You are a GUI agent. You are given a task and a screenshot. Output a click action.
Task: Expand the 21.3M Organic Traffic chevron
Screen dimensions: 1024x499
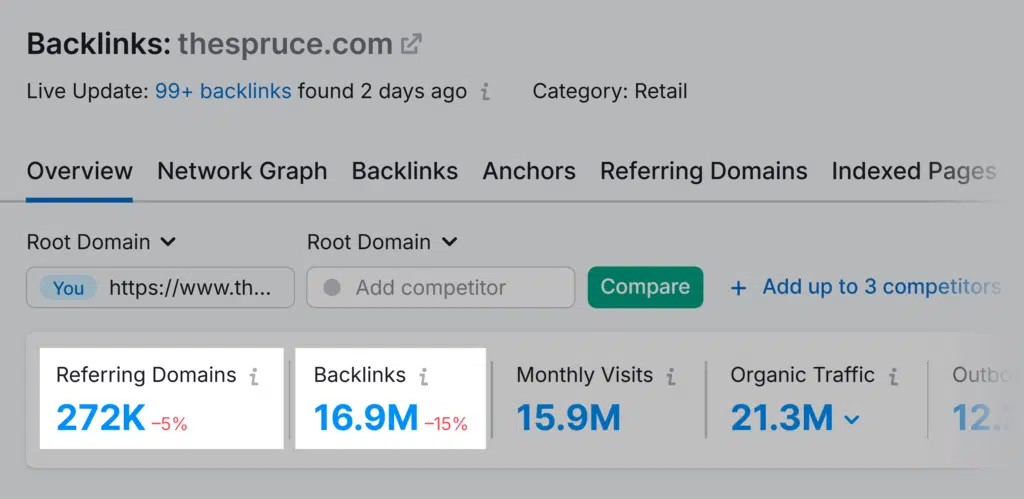852,419
